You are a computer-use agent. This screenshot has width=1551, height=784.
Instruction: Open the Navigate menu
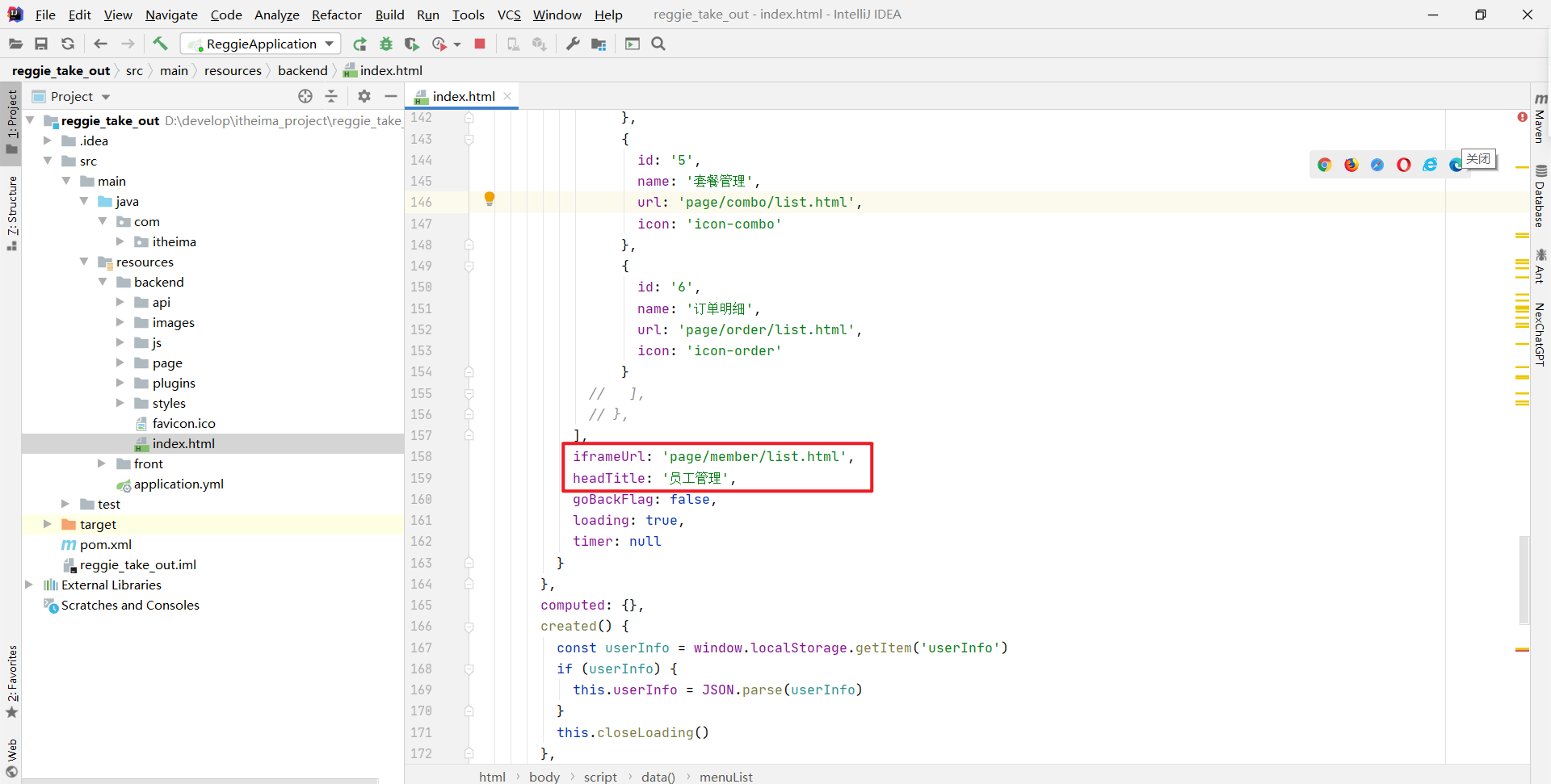point(171,15)
